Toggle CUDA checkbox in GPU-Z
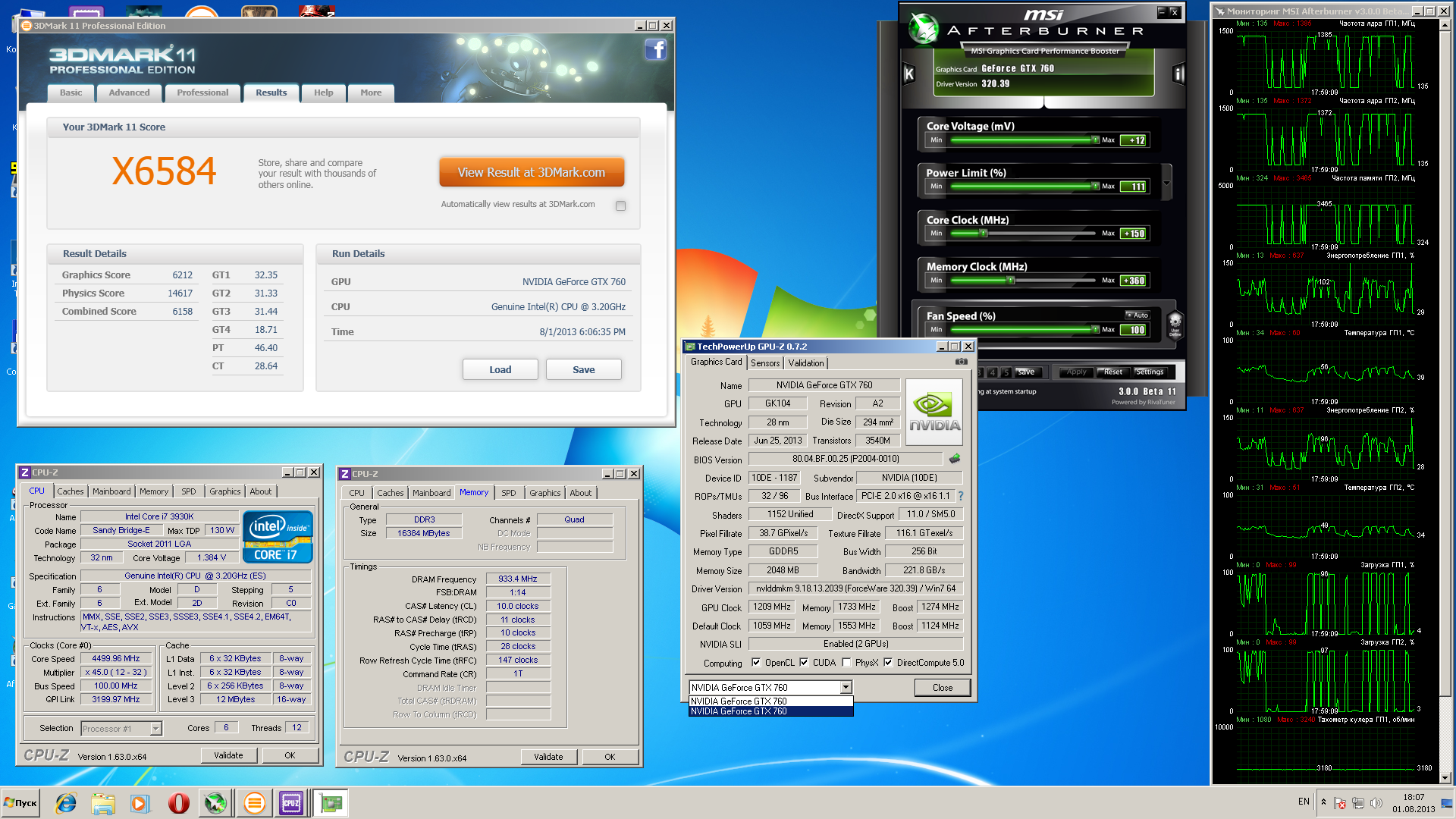Image resolution: width=1456 pixels, height=819 pixels. point(804,663)
